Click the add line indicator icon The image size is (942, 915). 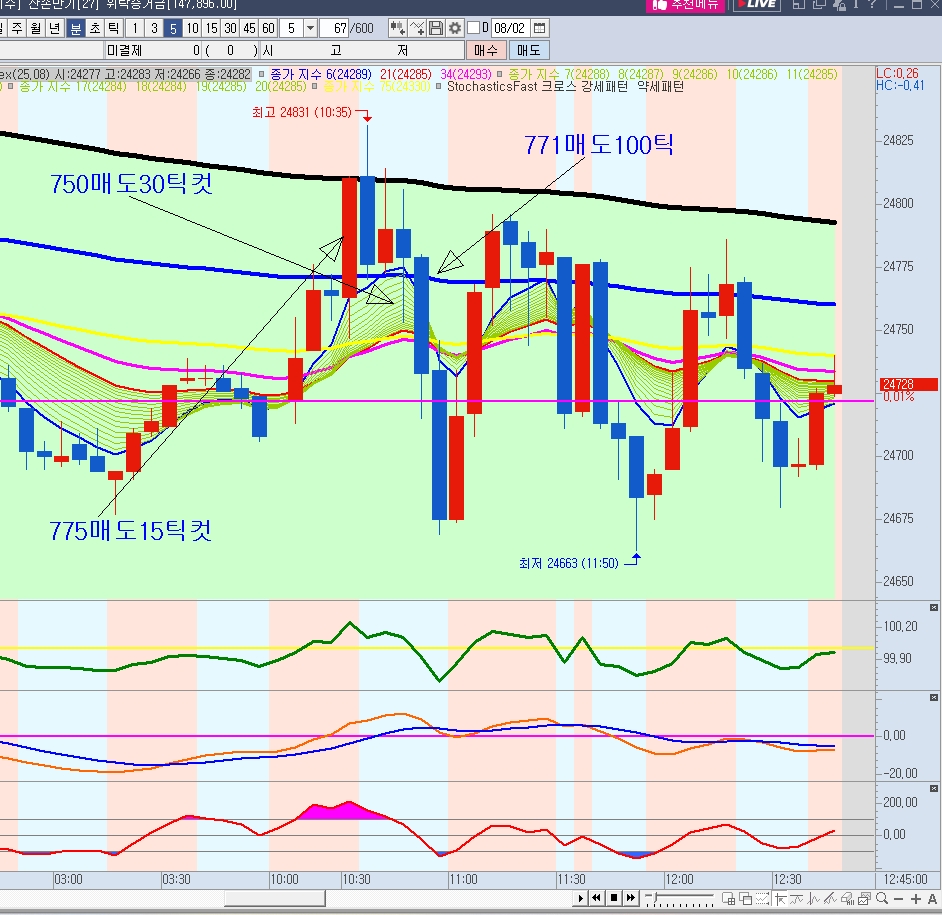[417, 28]
